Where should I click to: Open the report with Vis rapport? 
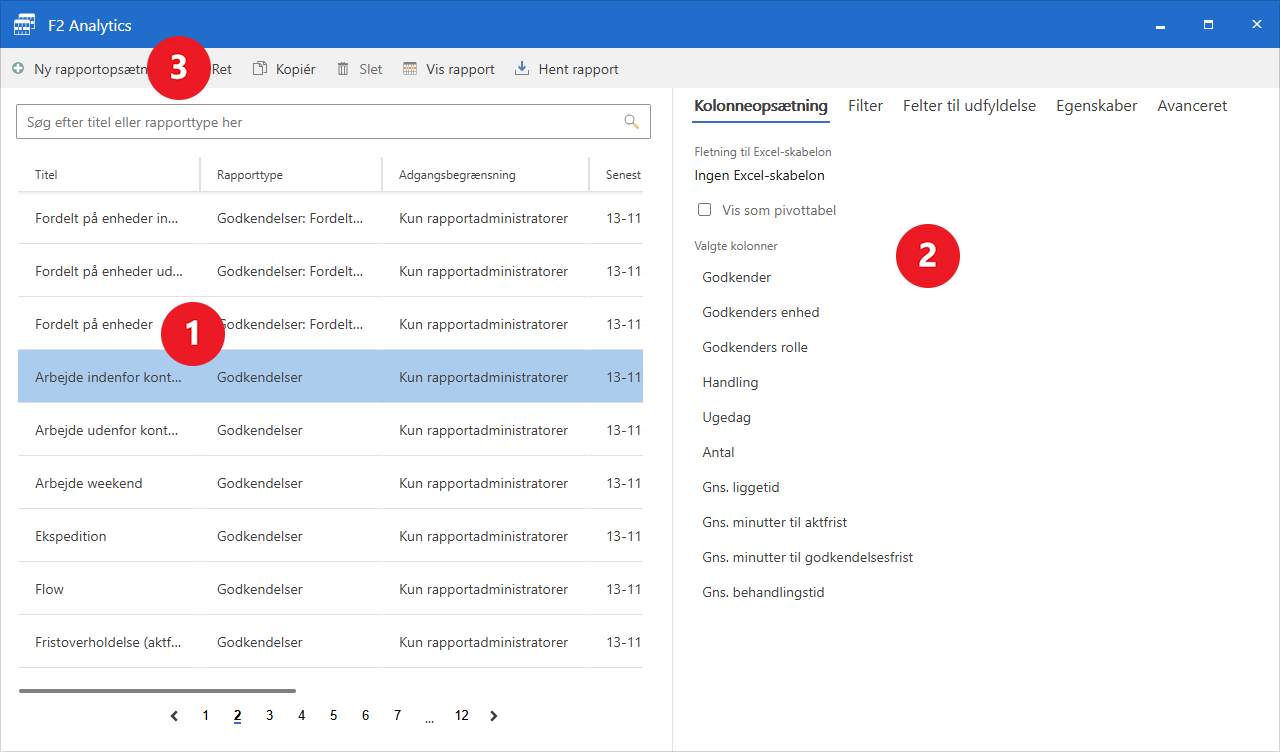tap(448, 69)
